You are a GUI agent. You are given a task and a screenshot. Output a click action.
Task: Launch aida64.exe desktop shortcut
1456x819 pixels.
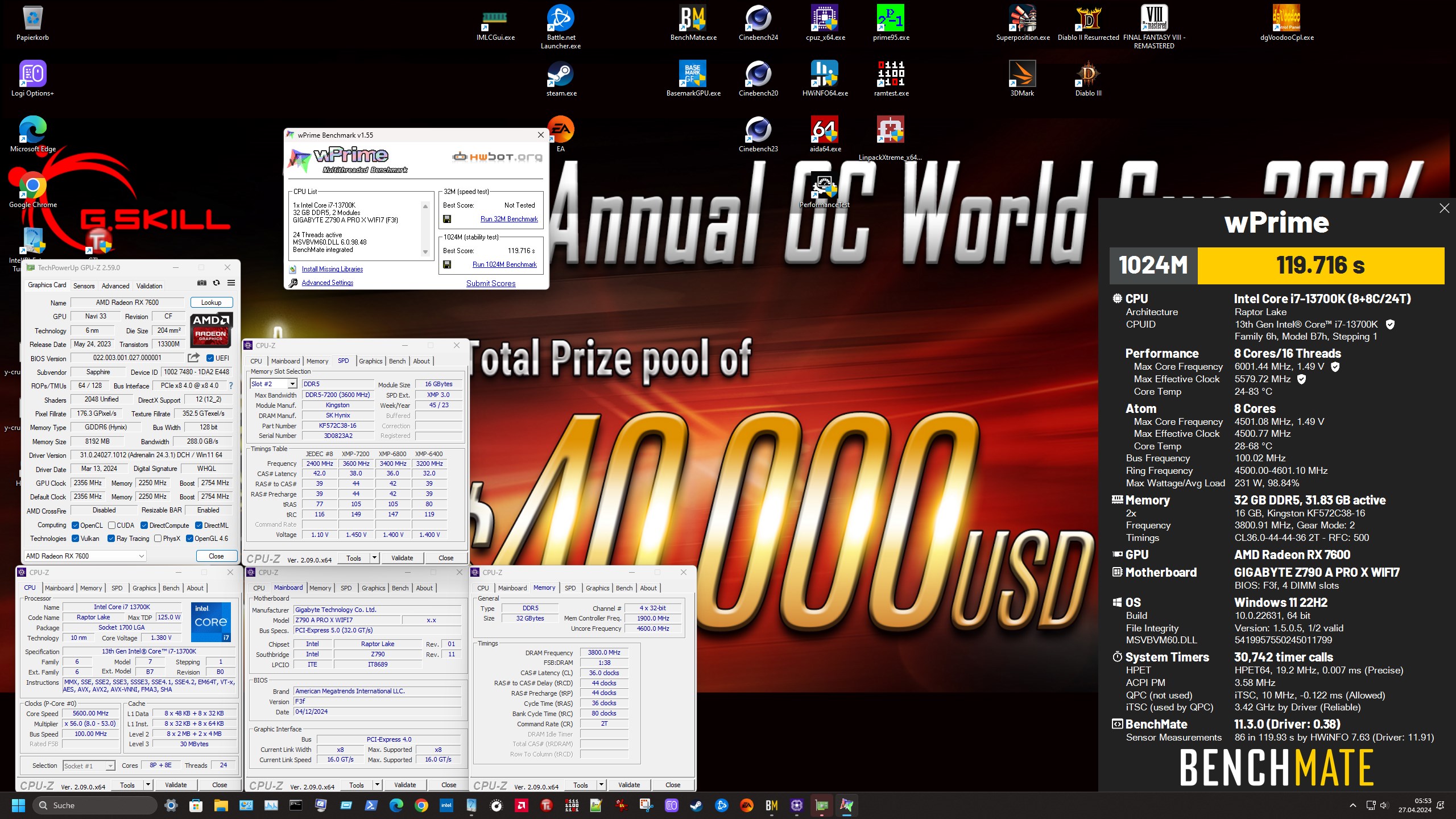point(825,135)
